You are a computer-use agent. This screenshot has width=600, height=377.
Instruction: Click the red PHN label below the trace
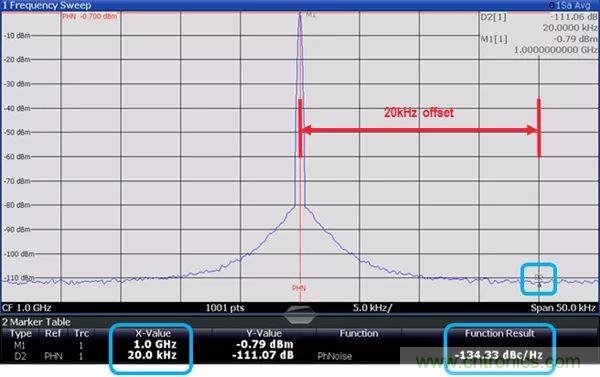point(299,288)
